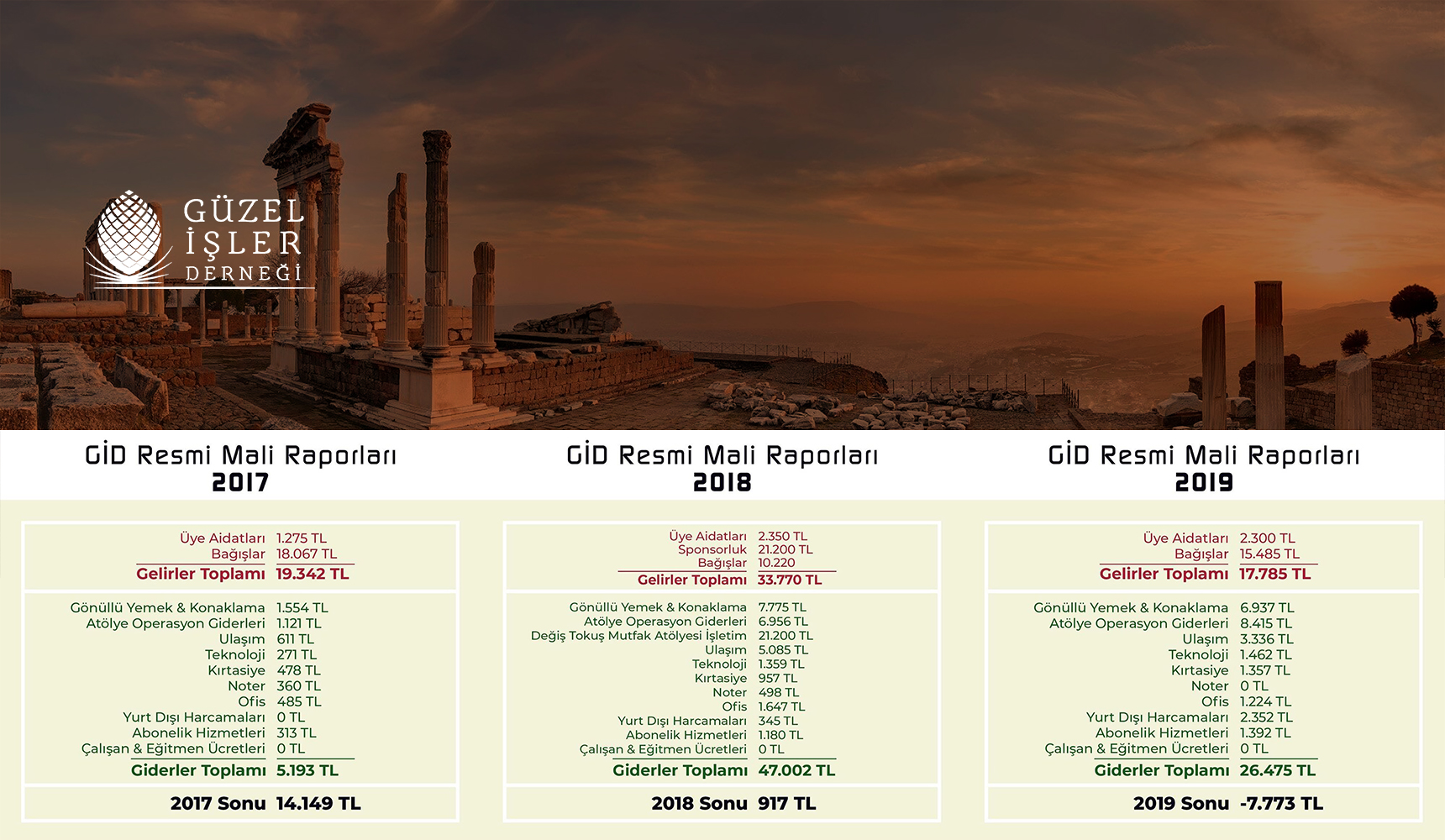The height and width of the screenshot is (840, 1445).
Task: Select the 2019 Gönüllü Yemek value '6.937 TL'
Action: tap(1267, 608)
